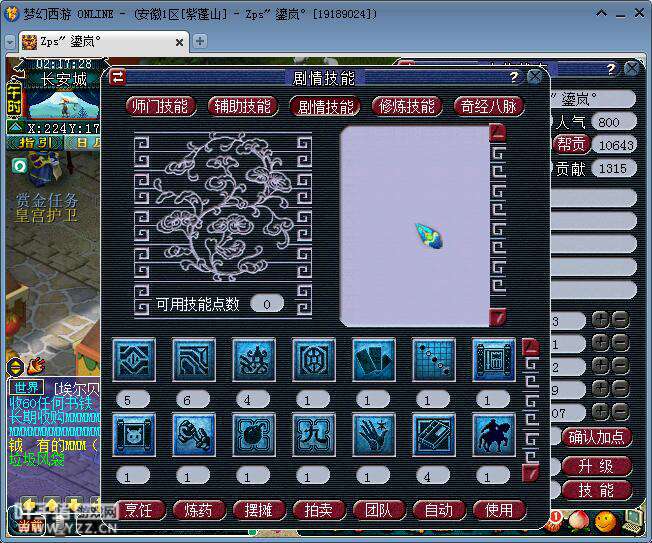The image size is (652, 543).
Task: Select the 九 character skill icon
Action: 314,435
